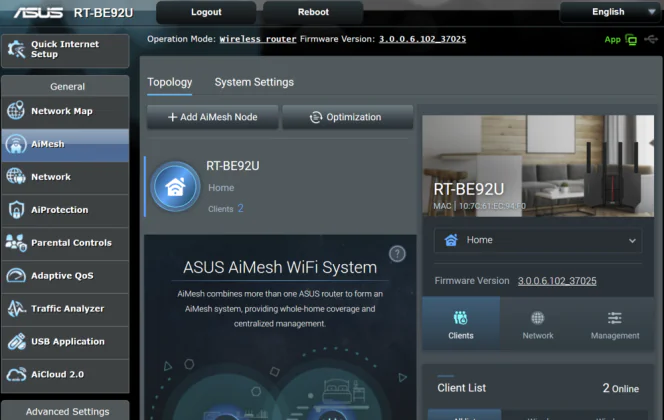Open the Network Map menu label
664x420 pixels.
coord(62,111)
